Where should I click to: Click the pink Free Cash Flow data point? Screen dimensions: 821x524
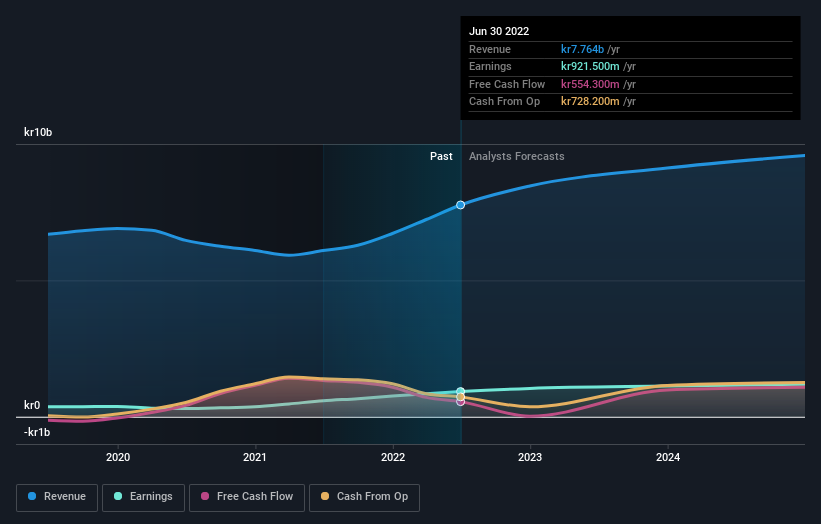460,402
